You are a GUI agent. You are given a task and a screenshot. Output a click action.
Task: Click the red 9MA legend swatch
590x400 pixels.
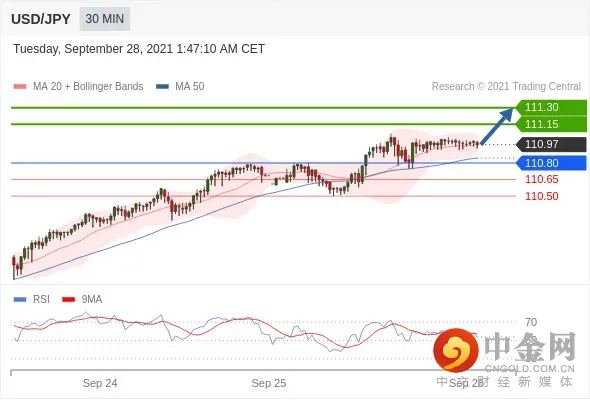tap(68, 300)
